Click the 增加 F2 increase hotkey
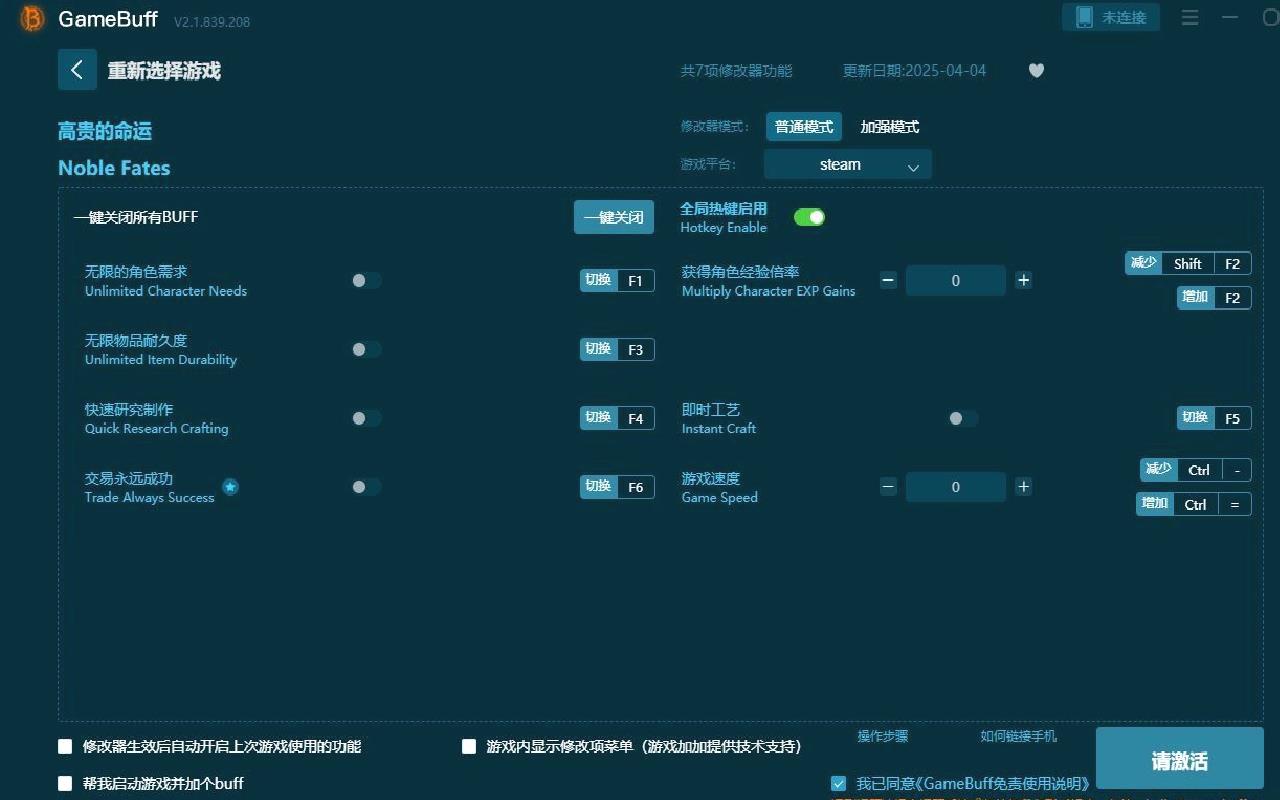 pos(1214,298)
